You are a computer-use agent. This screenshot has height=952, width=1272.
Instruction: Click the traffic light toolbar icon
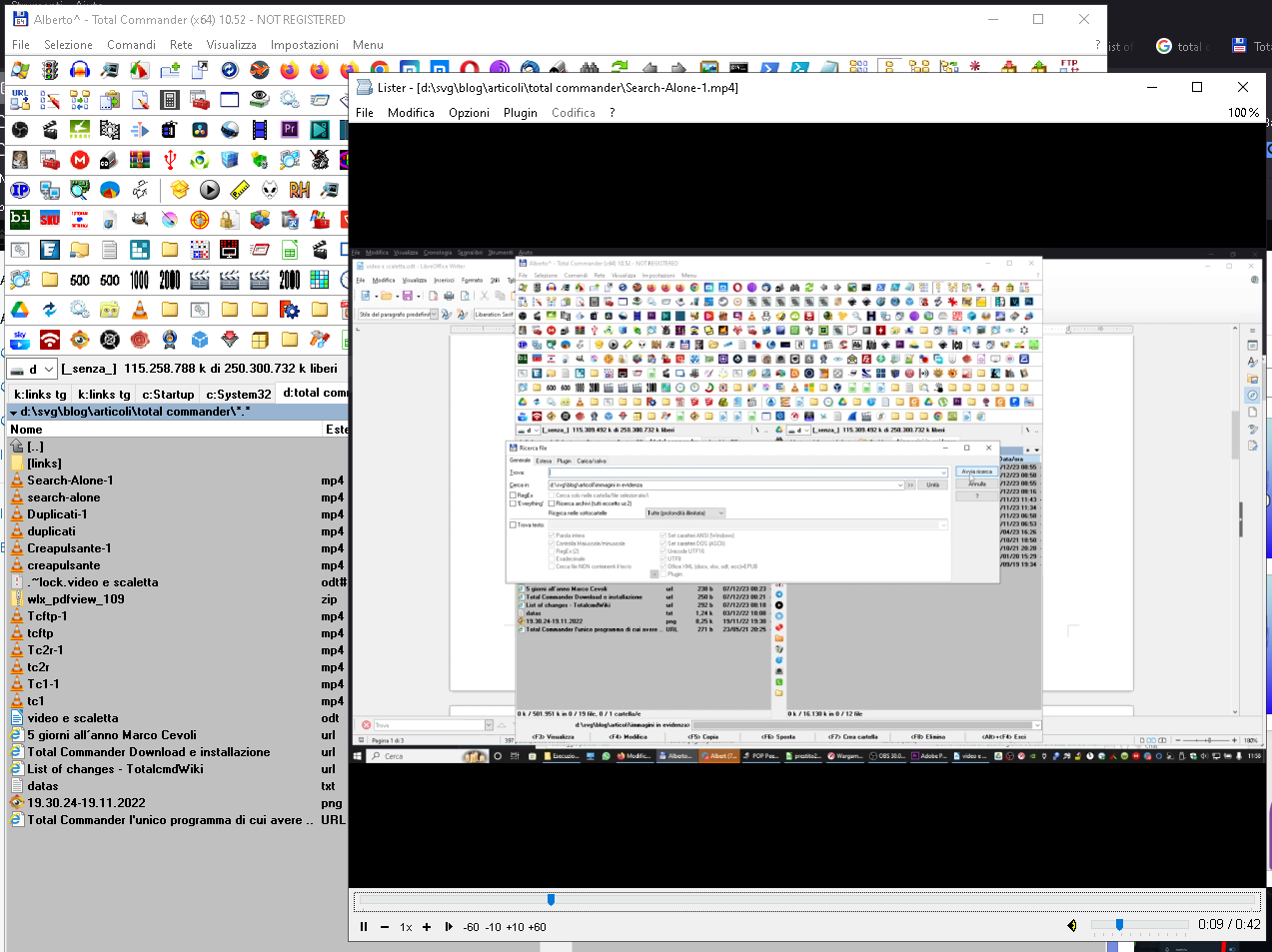(x=50, y=70)
